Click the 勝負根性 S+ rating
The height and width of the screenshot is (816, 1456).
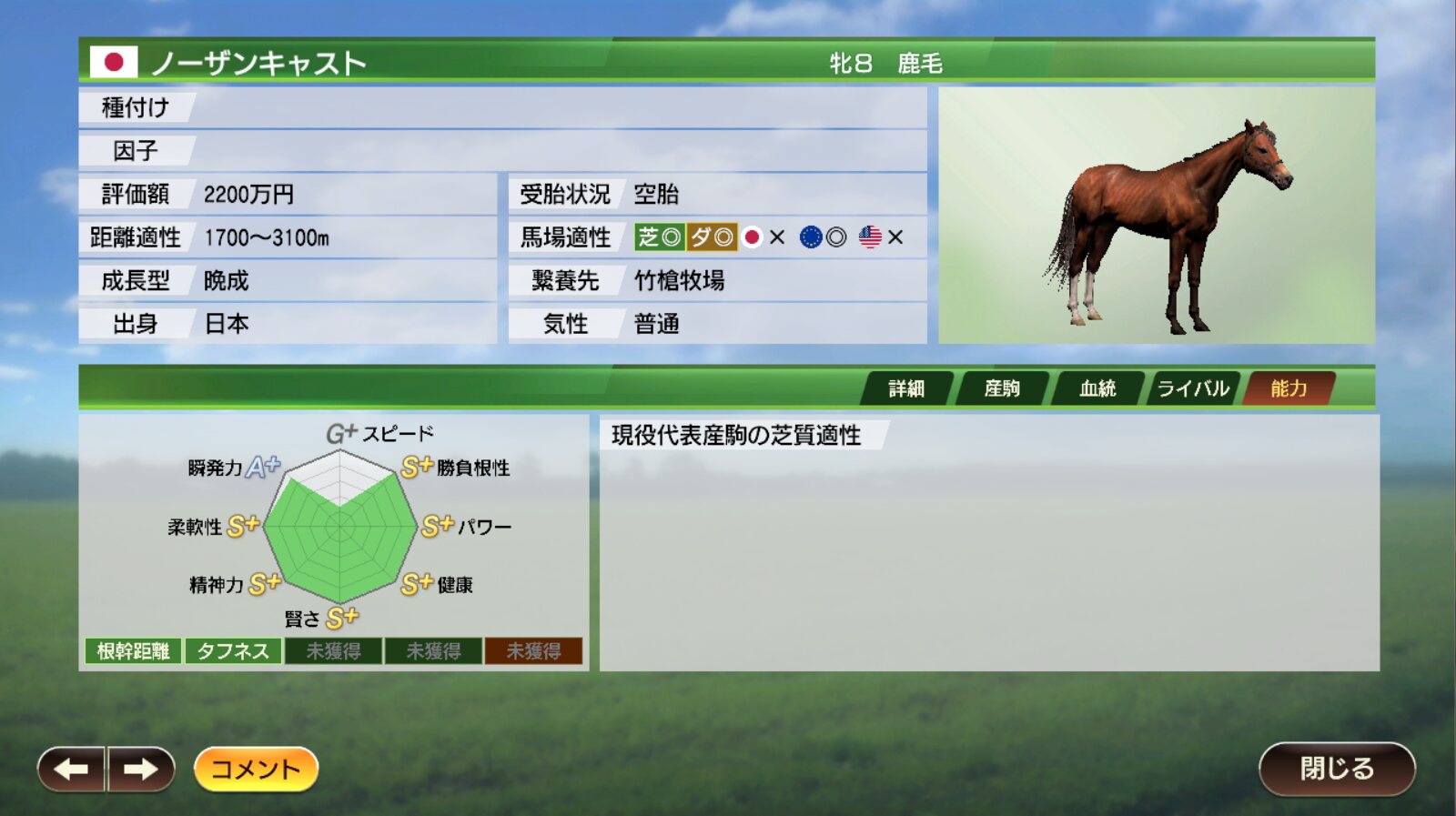click(x=417, y=468)
